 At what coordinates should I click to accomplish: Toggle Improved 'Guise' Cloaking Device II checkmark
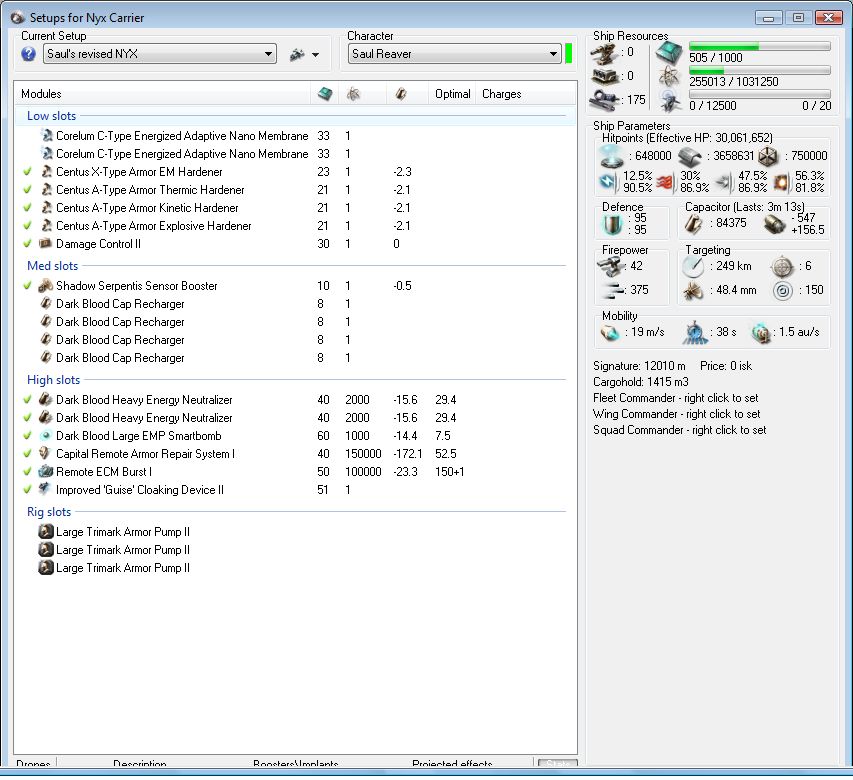point(27,490)
